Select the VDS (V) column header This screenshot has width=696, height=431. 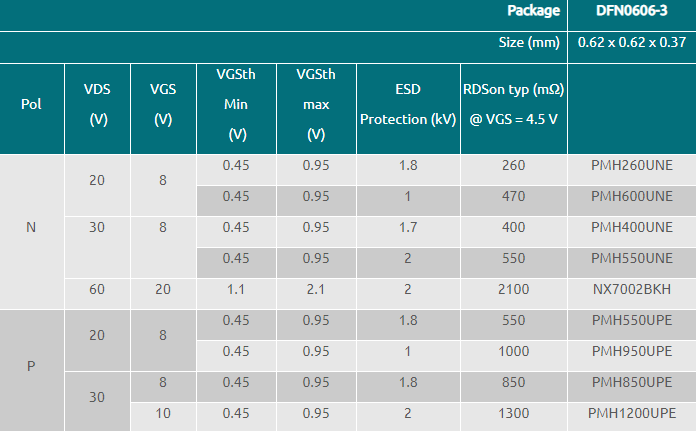pyautogui.click(x=98, y=104)
